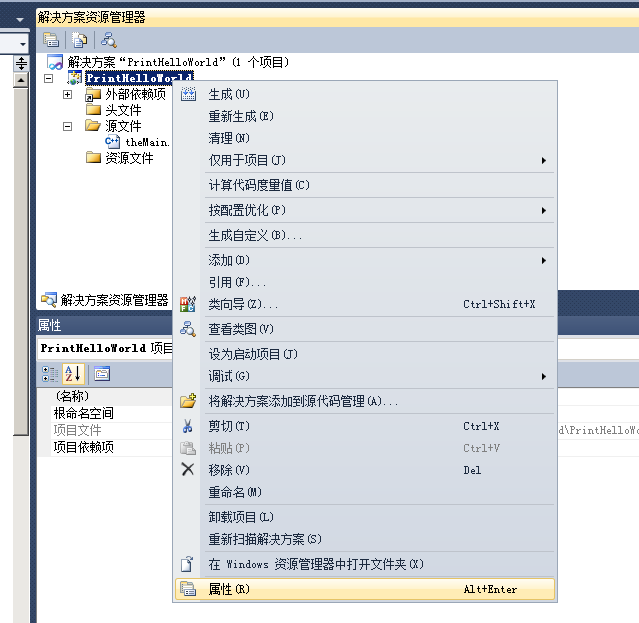639x623 pixels.
Task: Click the 源文件 open folder icon
Action: coord(93,125)
